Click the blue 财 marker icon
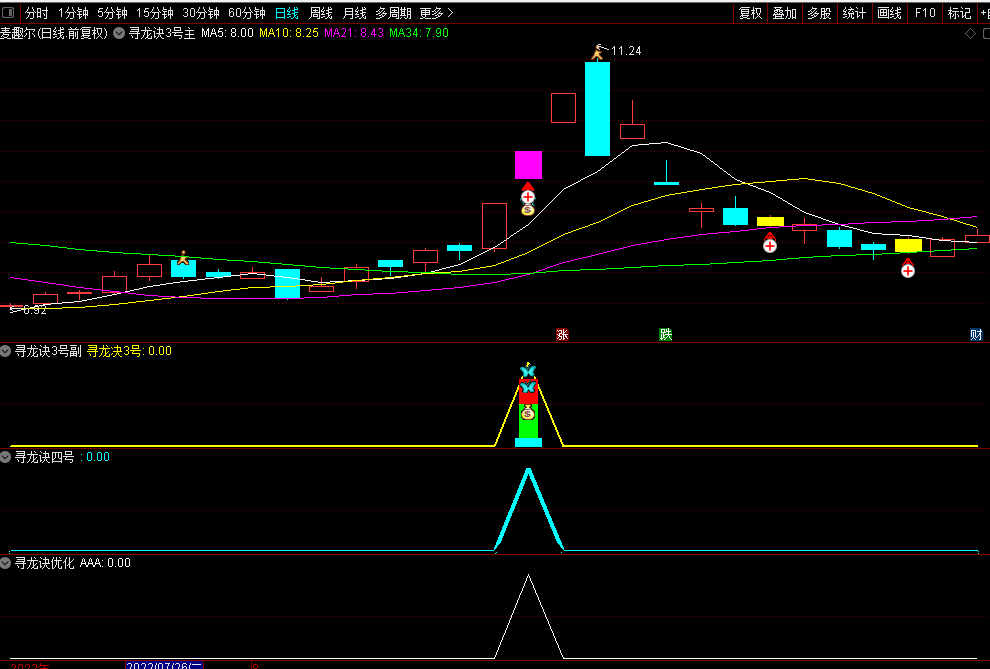The image size is (990, 669). pos(976,334)
